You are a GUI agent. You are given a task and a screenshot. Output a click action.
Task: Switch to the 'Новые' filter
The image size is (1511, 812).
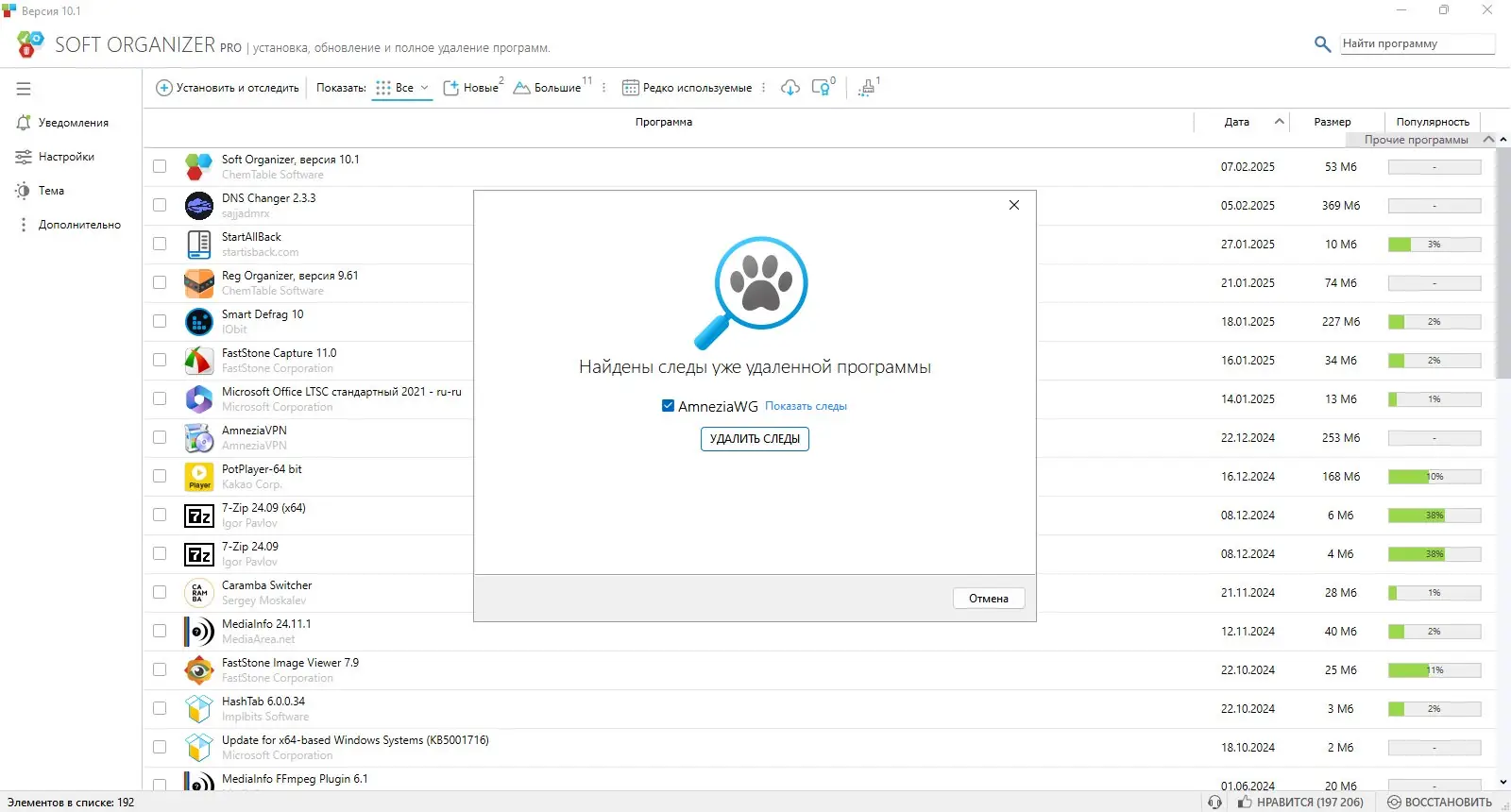472,88
